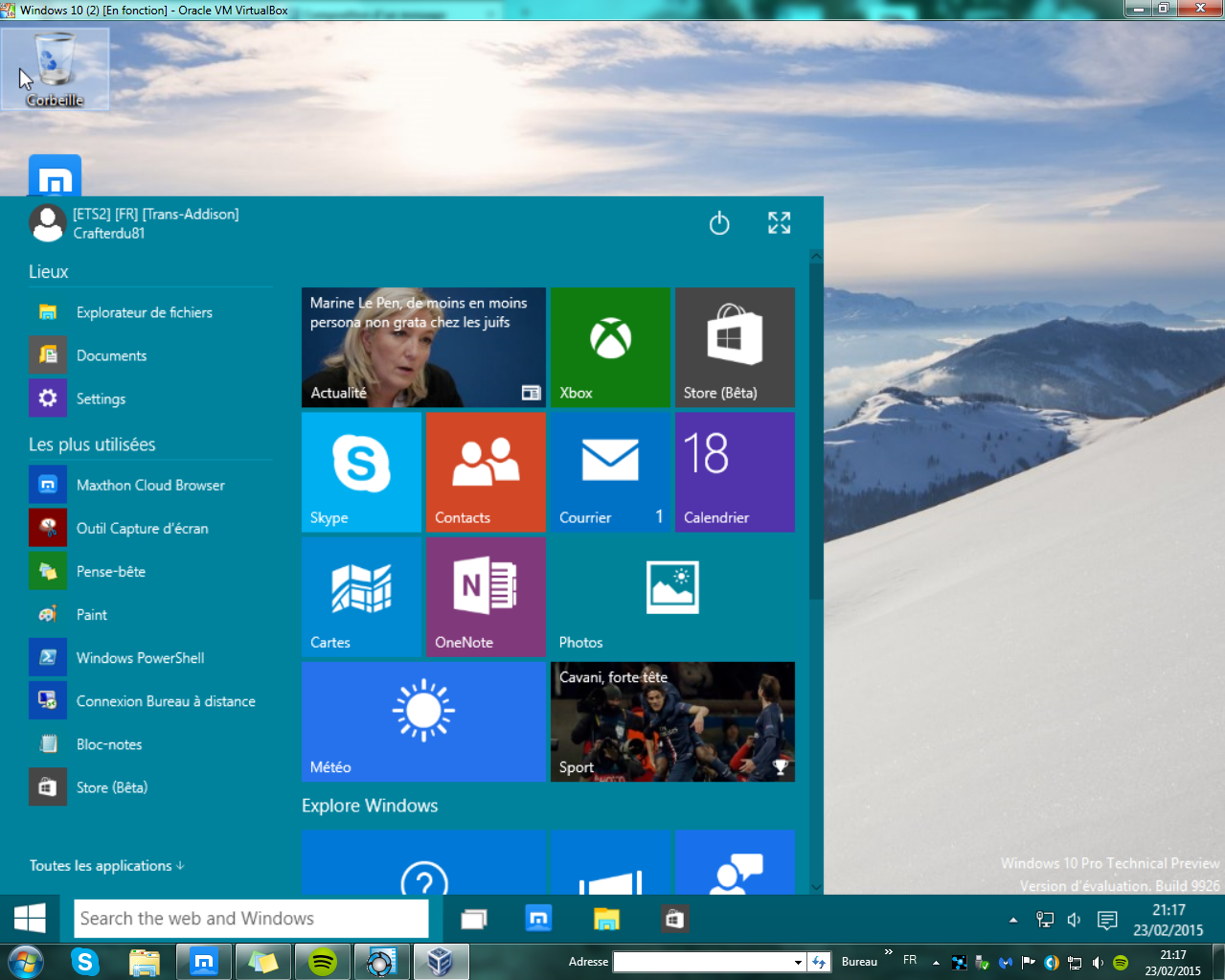The height and width of the screenshot is (980, 1225).
Task: Open the Contacts tile
Action: coord(486,472)
